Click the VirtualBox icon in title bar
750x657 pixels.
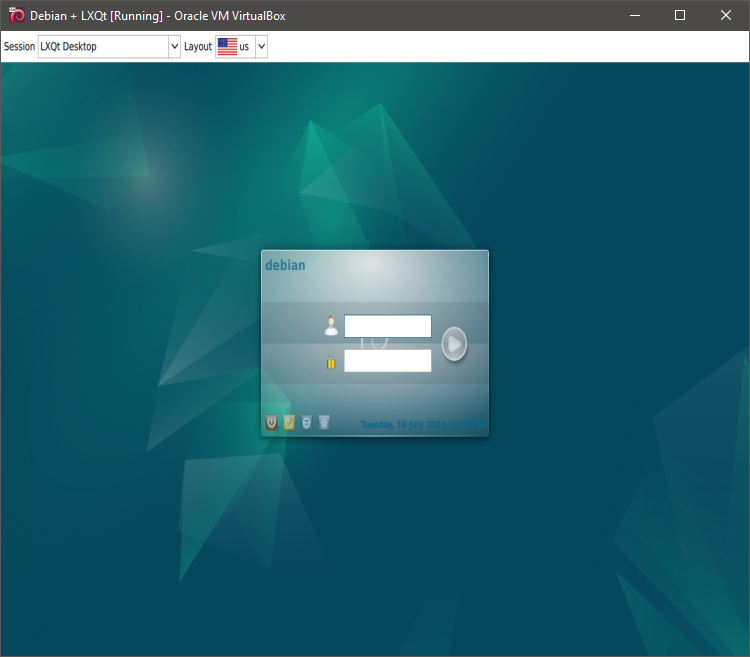pos(17,15)
